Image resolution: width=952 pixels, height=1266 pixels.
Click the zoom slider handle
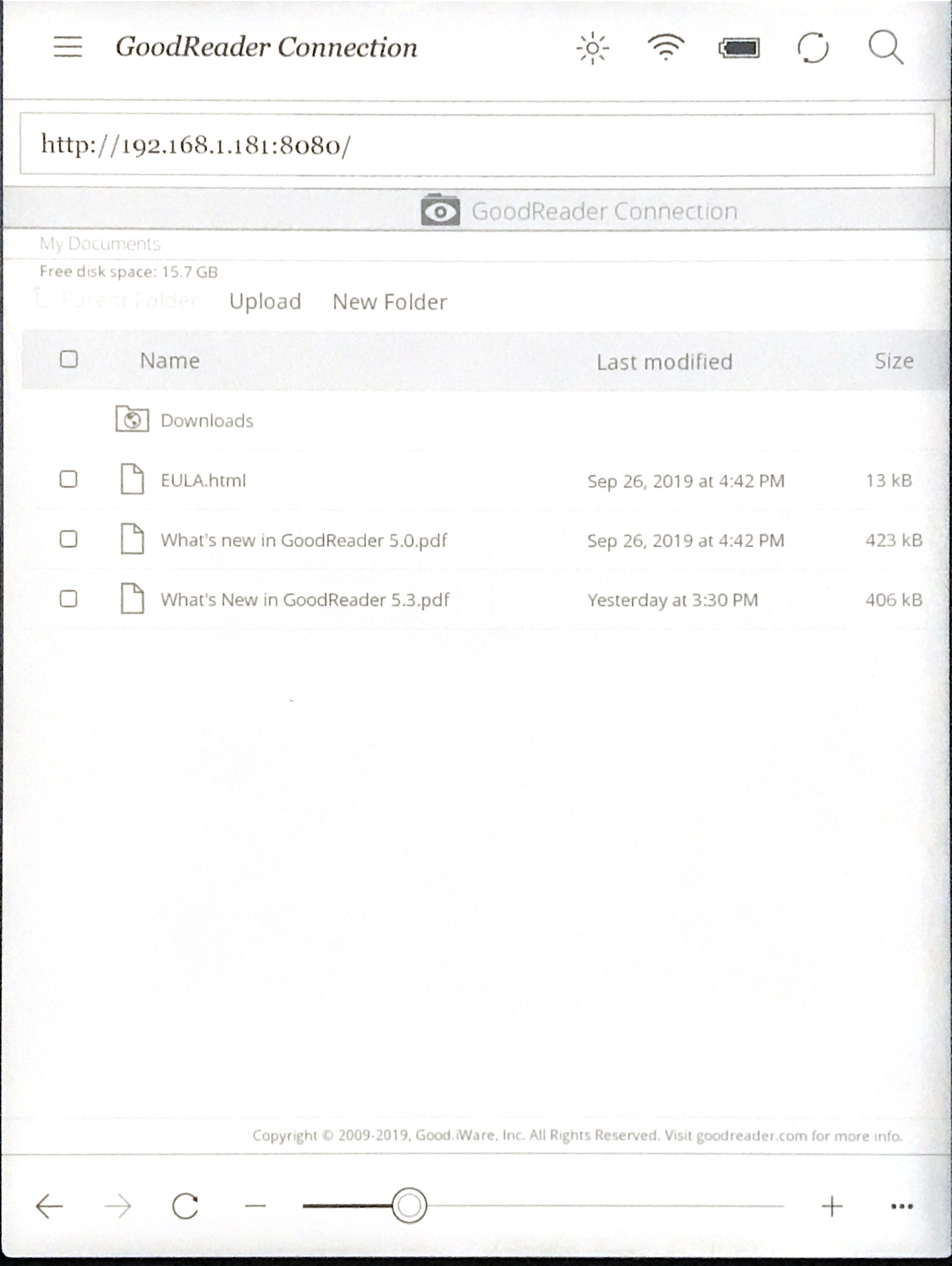coord(409,1206)
